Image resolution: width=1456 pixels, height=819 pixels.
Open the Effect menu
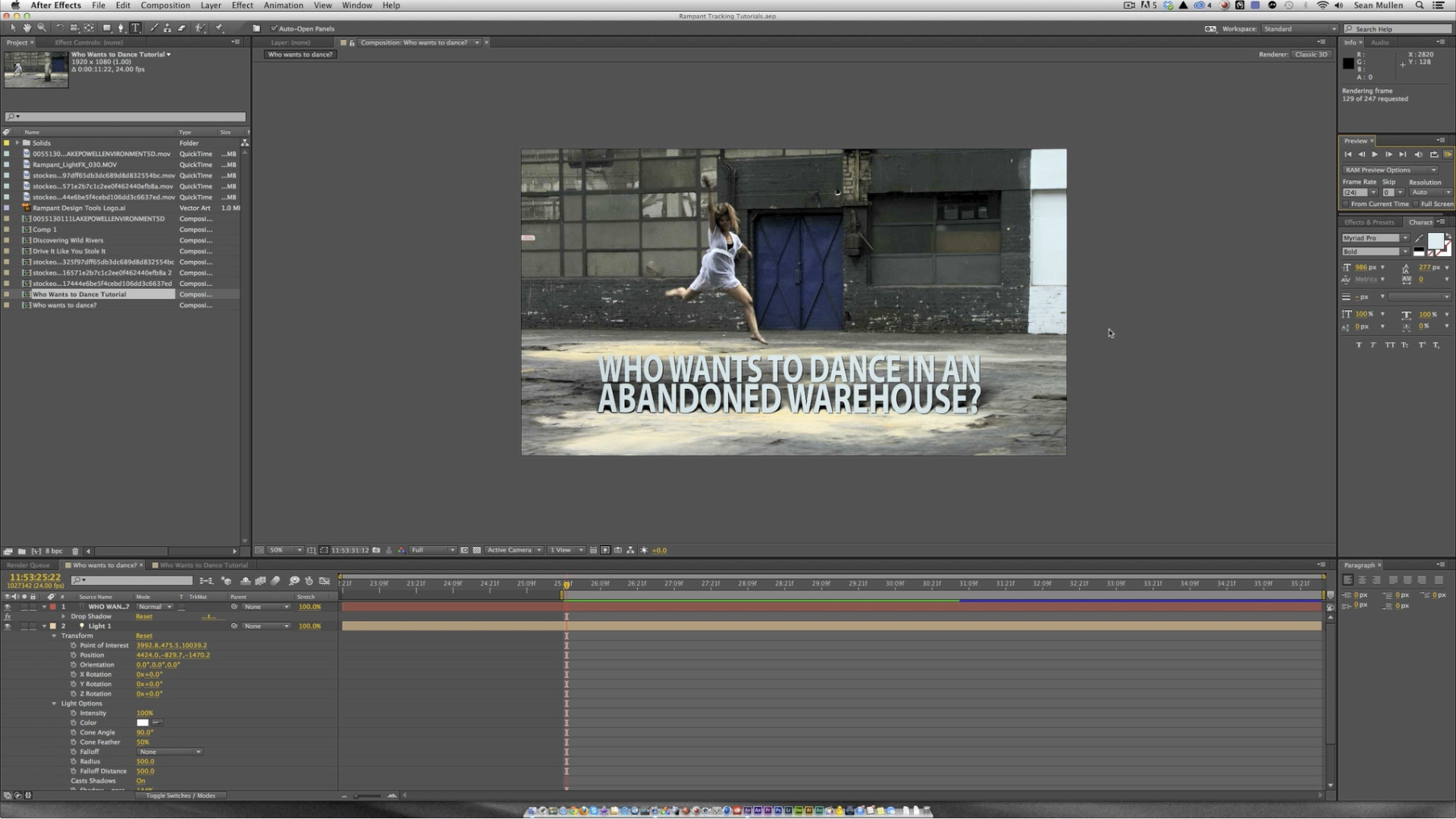click(x=242, y=5)
